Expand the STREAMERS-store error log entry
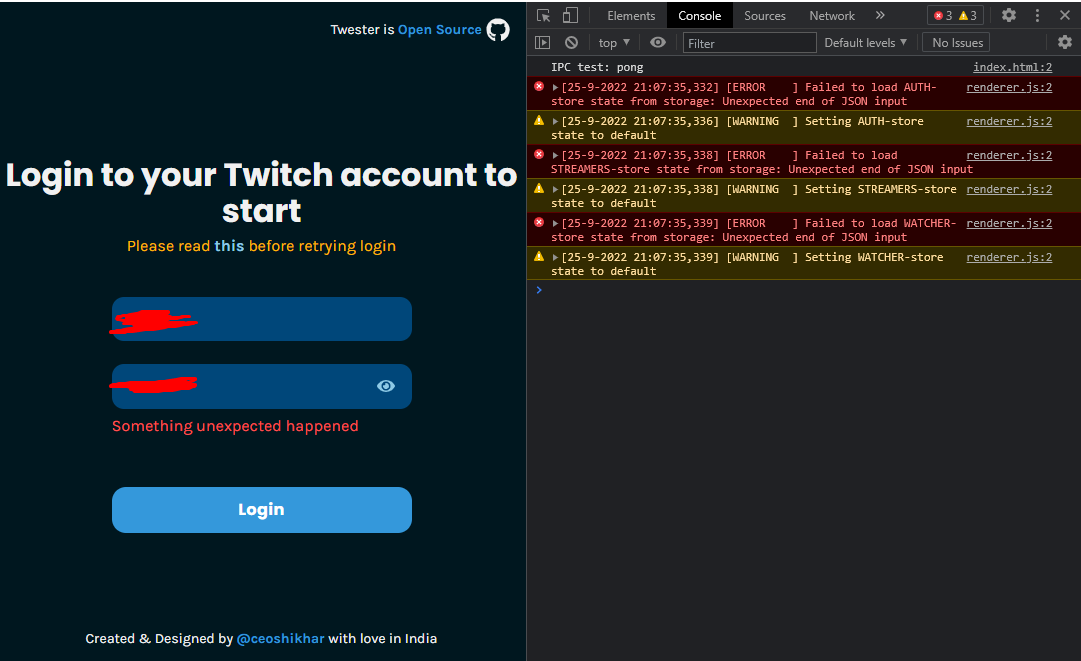 555,156
